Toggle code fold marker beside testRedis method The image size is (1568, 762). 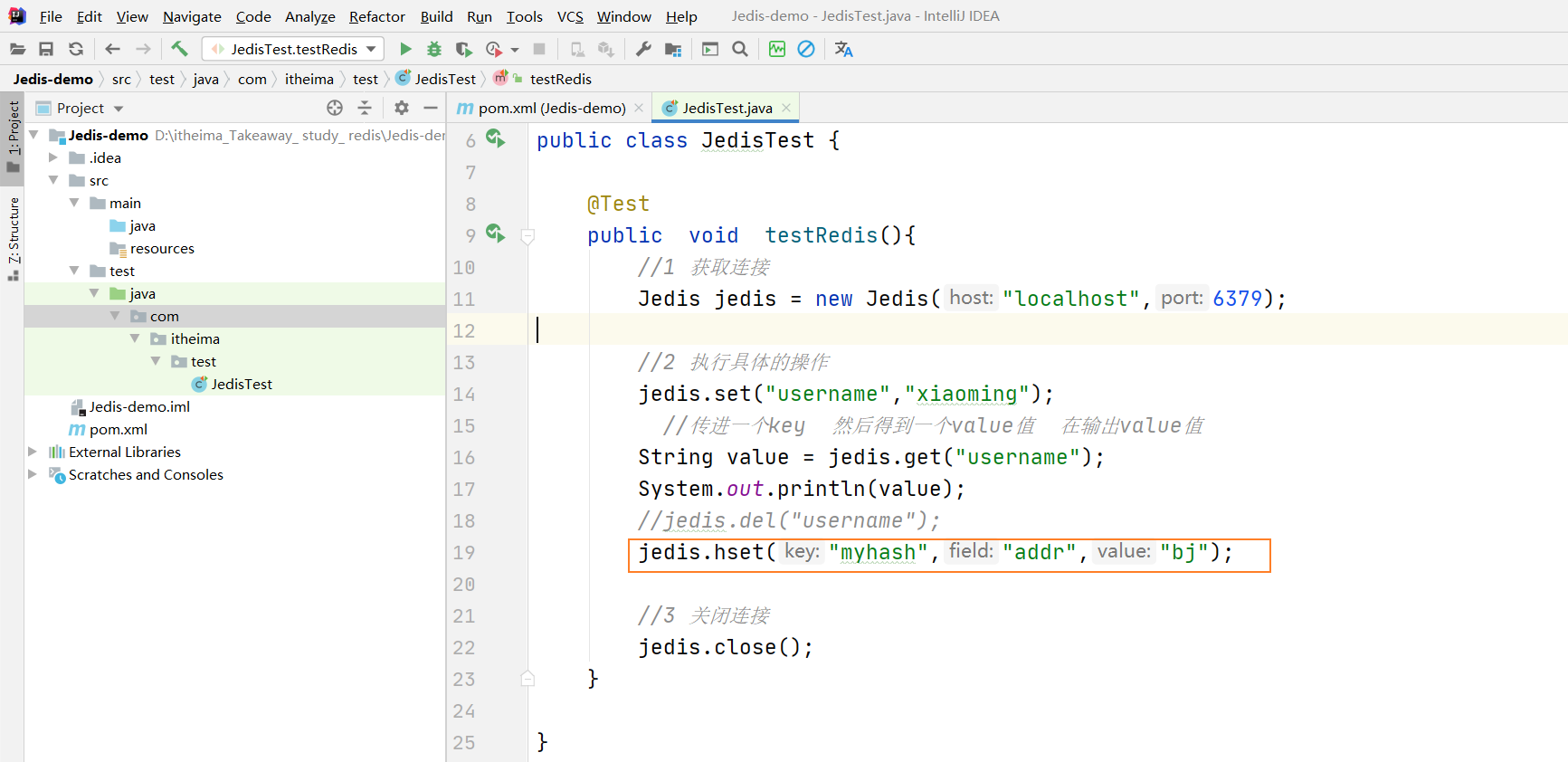(528, 237)
